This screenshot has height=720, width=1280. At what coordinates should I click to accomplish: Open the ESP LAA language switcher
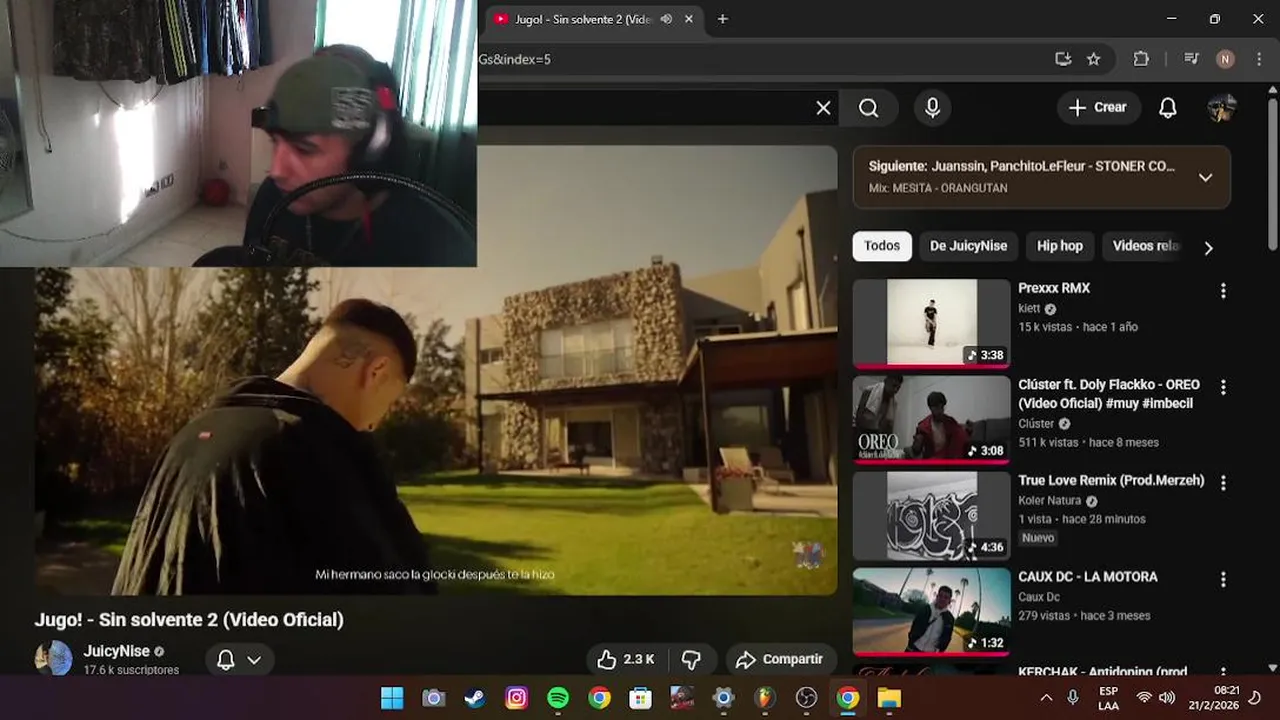pos(1108,698)
